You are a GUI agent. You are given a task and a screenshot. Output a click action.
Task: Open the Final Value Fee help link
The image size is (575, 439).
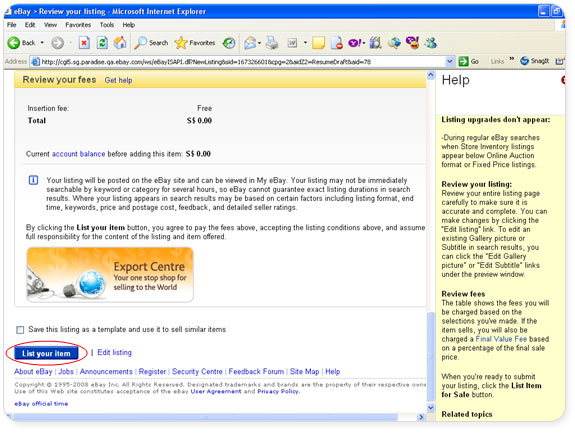click(x=501, y=339)
